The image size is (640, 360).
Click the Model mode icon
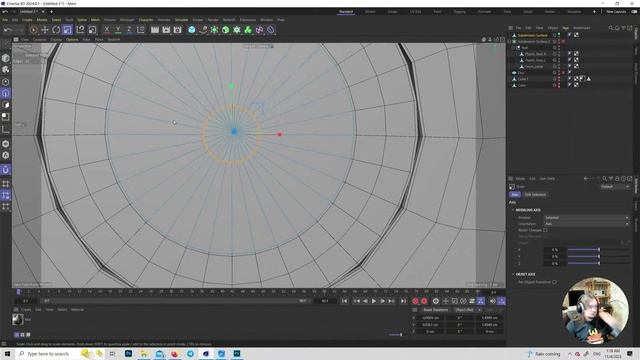click(5, 58)
